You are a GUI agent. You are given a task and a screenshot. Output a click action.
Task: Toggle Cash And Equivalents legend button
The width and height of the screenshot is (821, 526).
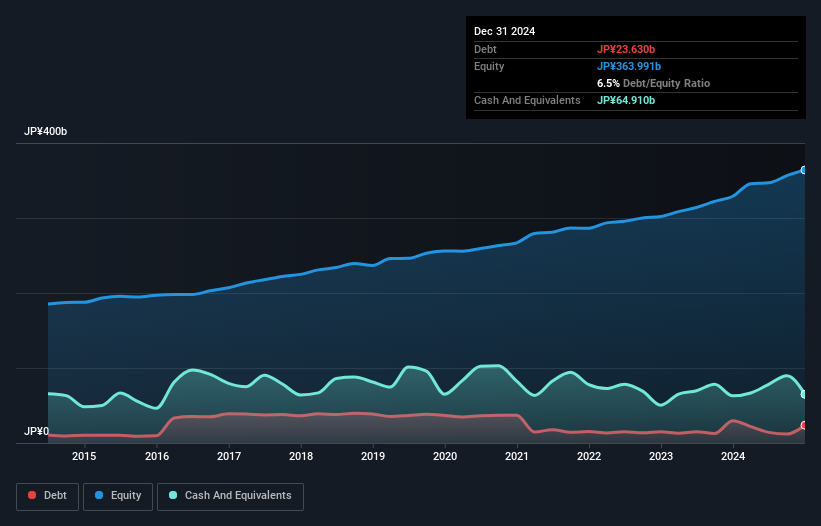230,496
